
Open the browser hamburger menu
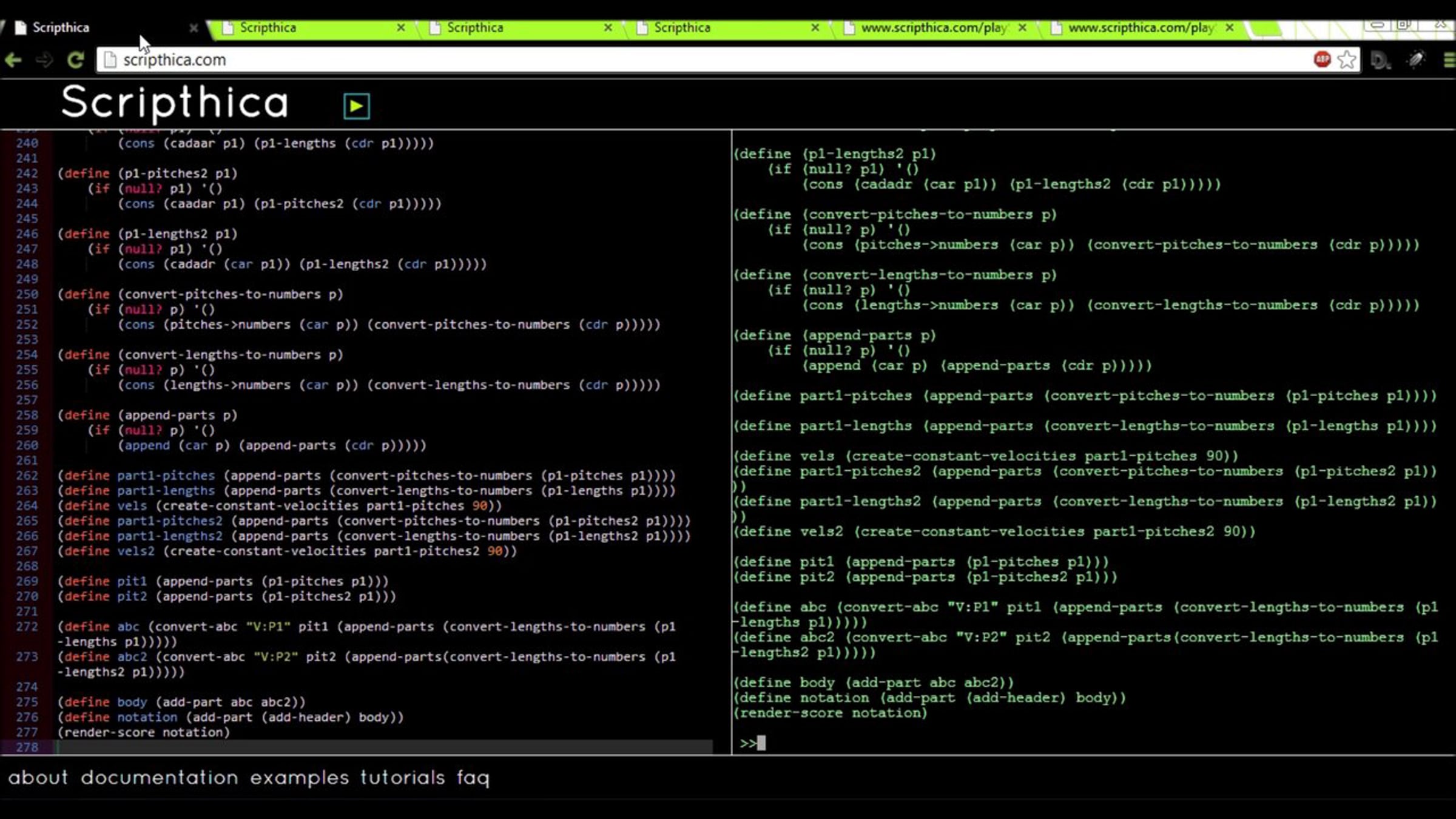(x=1449, y=59)
